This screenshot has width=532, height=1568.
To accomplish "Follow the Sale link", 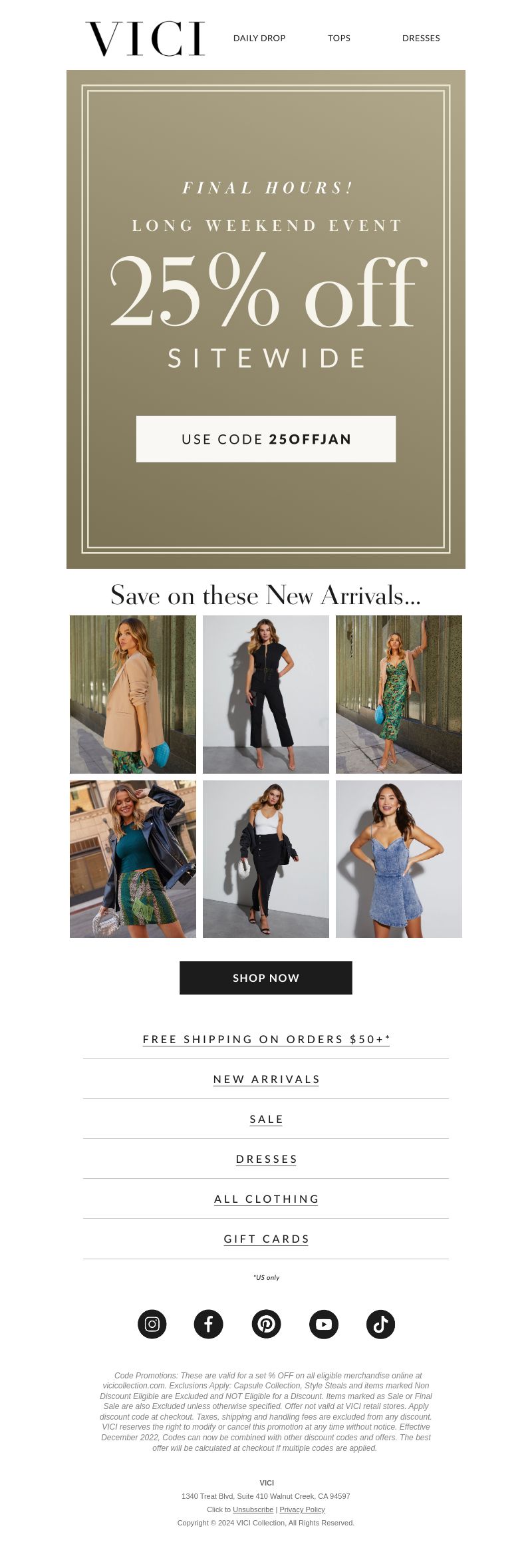I will pyautogui.click(x=266, y=1119).
